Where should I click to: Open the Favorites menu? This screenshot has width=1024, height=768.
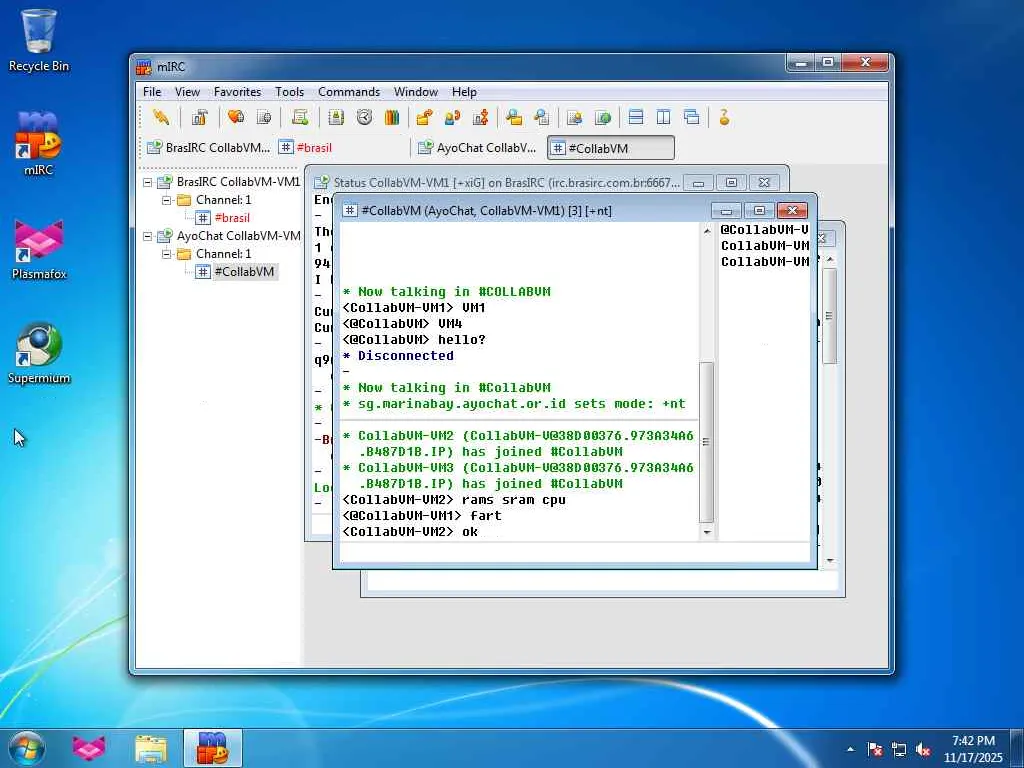237,92
